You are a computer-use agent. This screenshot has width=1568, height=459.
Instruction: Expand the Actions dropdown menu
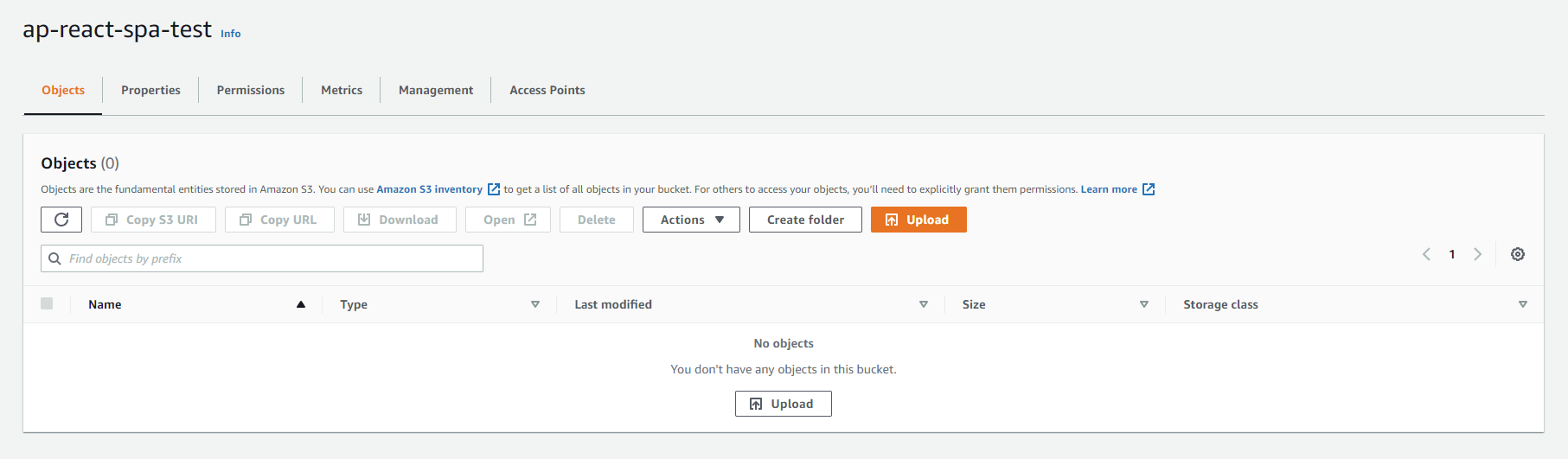tap(691, 220)
